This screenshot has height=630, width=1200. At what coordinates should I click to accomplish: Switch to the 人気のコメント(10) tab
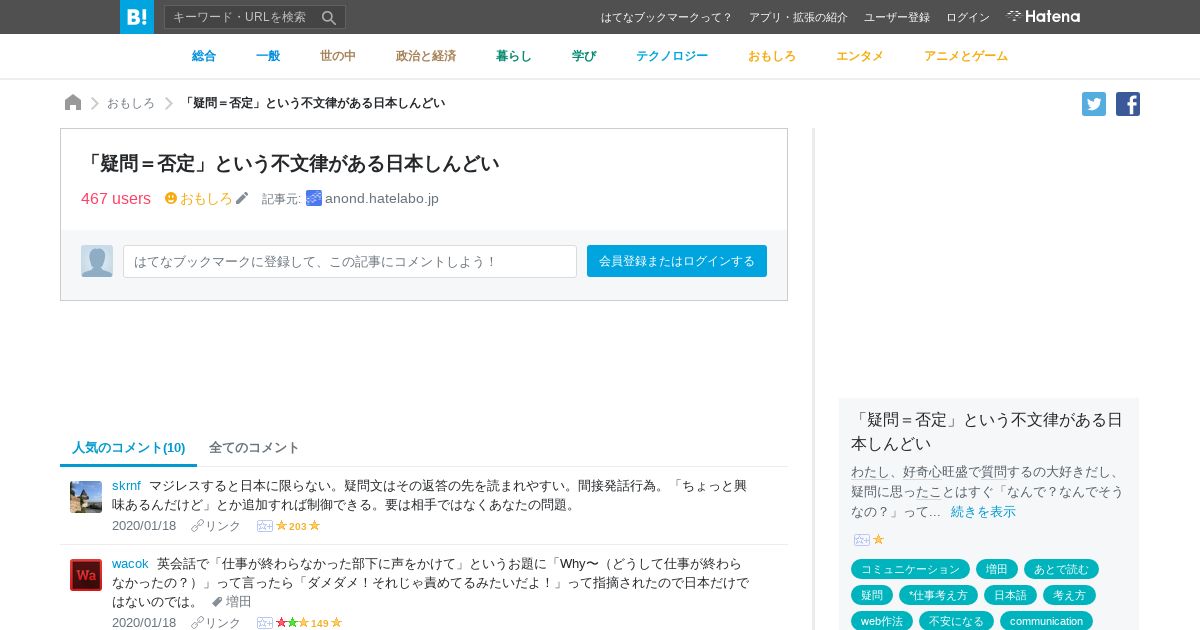pyautogui.click(x=129, y=447)
